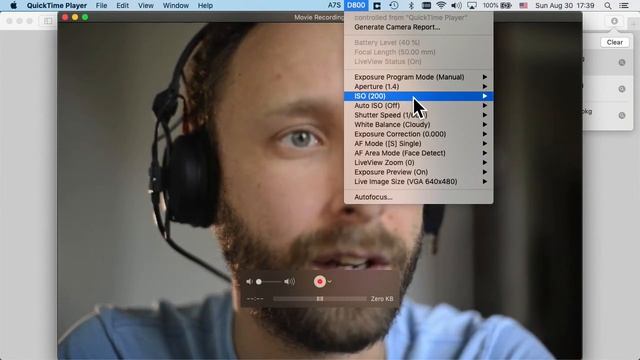Open the Help menu
The image size is (640, 360).
click(x=205, y=5)
